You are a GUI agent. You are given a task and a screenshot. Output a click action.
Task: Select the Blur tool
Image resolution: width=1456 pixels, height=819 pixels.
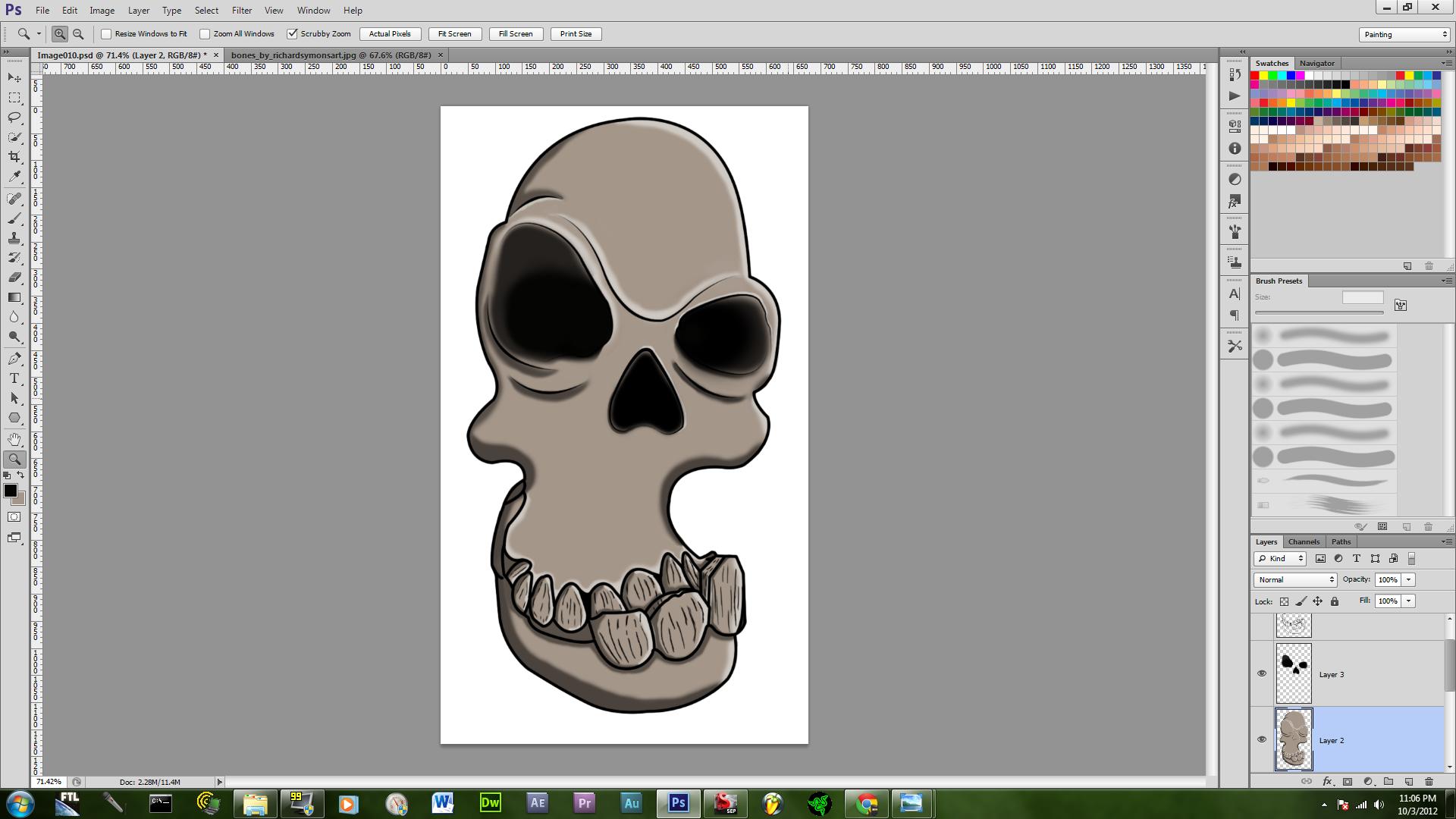pyautogui.click(x=14, y=317)
